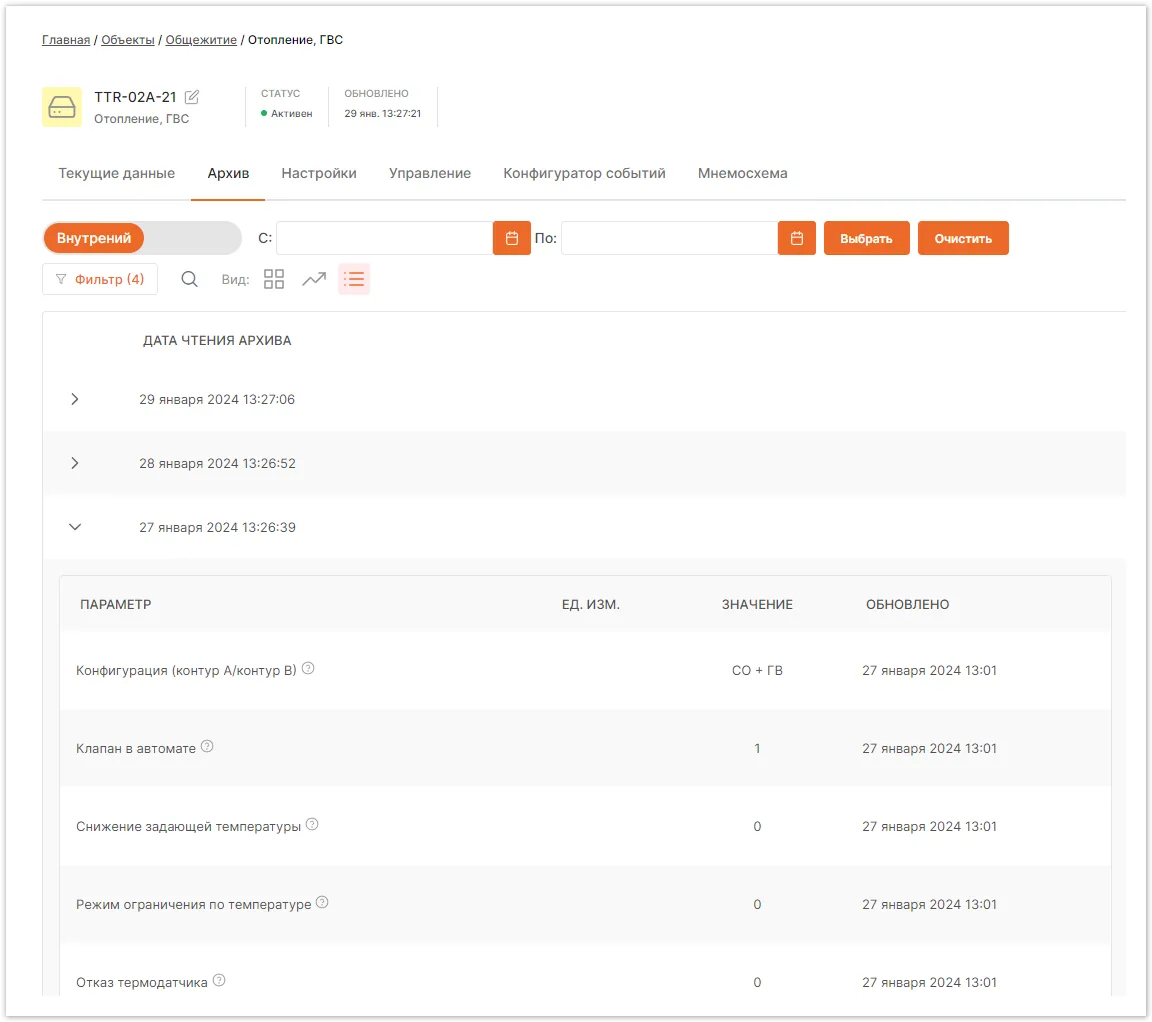Click the 29 янв. 13:27:21 updated timestamp

click(x=383, y=113)
